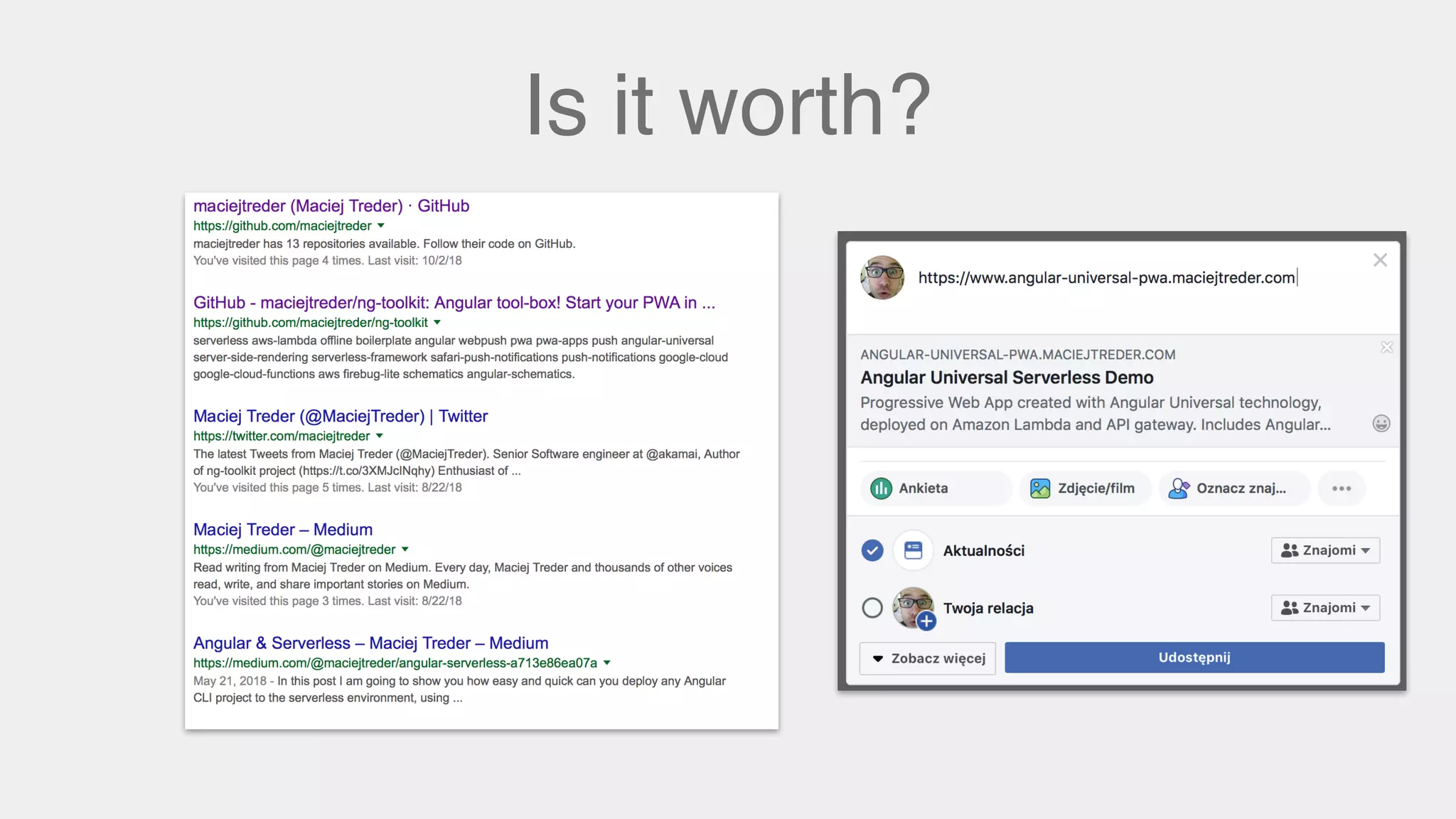Expand Zobacz więcej options
This screenshot has width=1456, height=819.
(x=928, y=658)
